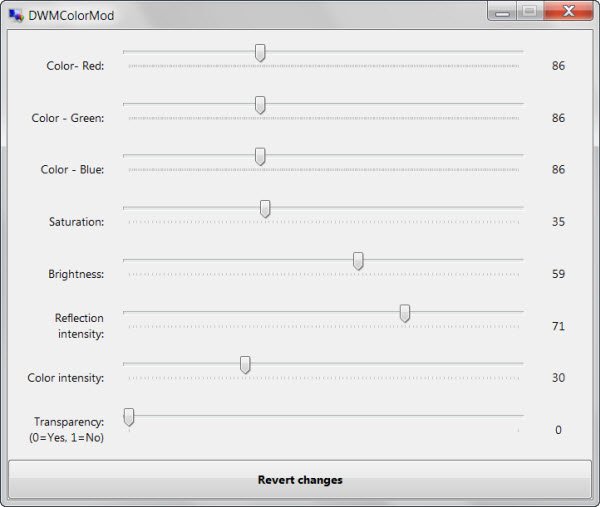Click the Color intensity slider thumb
The image size is (600, 507).
point(245,365)
